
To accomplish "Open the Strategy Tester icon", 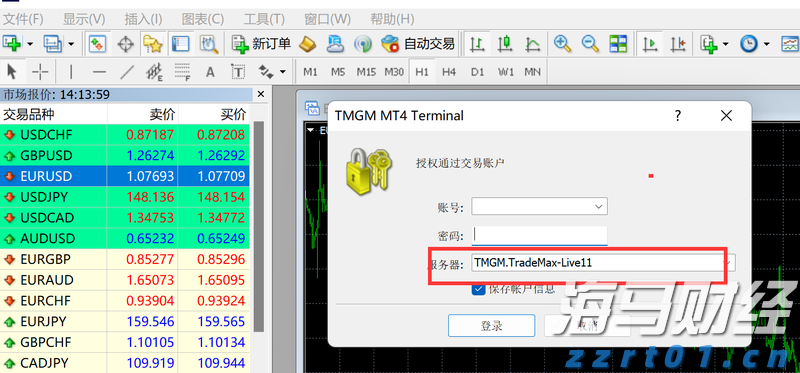I will point(209,44).
